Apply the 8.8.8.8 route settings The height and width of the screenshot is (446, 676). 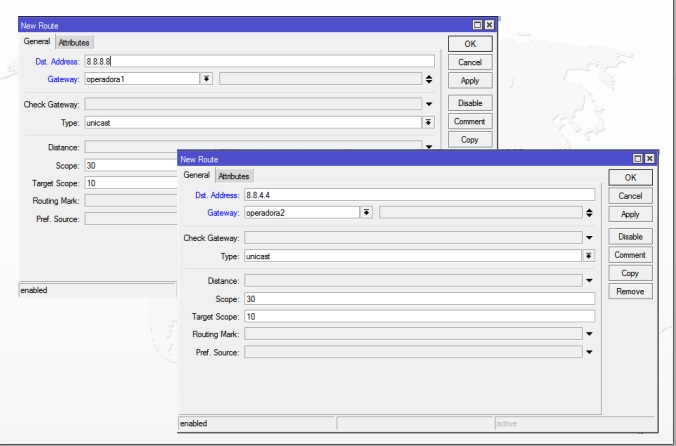[x=470, y=81]
